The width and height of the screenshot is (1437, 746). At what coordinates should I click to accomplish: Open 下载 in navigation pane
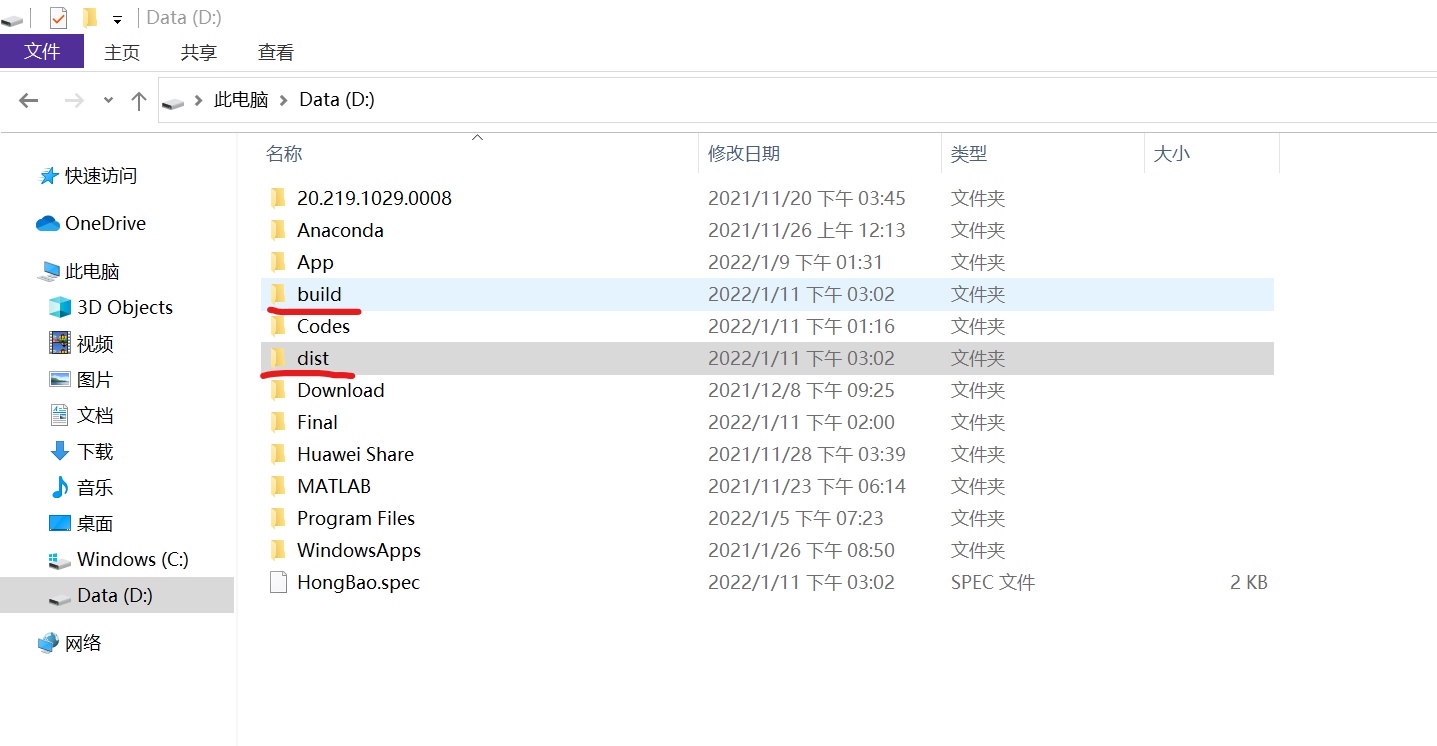95,452
